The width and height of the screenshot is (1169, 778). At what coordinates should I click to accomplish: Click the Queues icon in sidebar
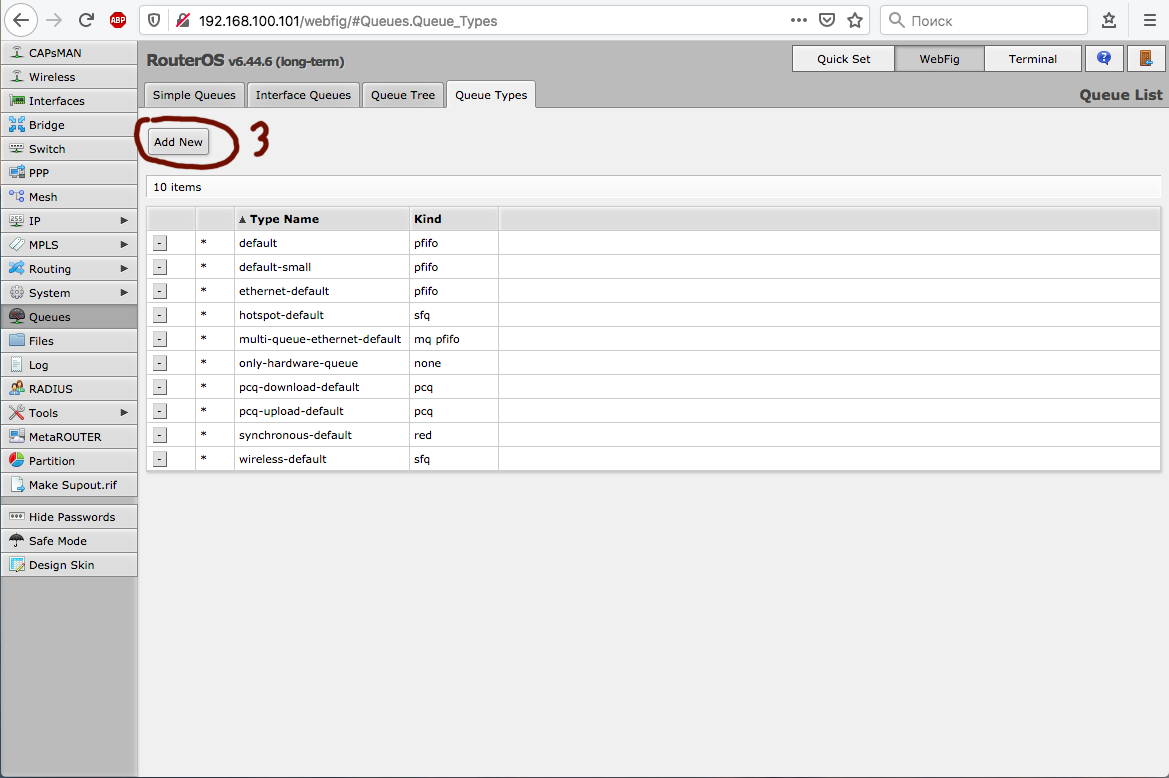click(x=16, y=317)
